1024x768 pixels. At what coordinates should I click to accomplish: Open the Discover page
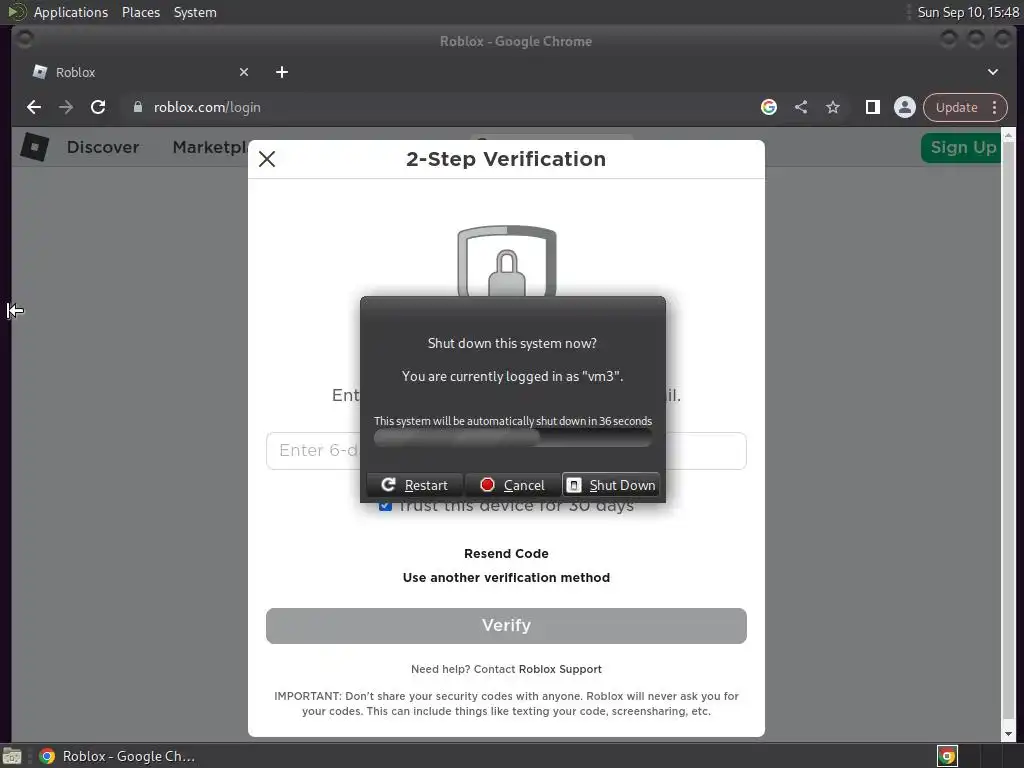click(x=103, y=147)
